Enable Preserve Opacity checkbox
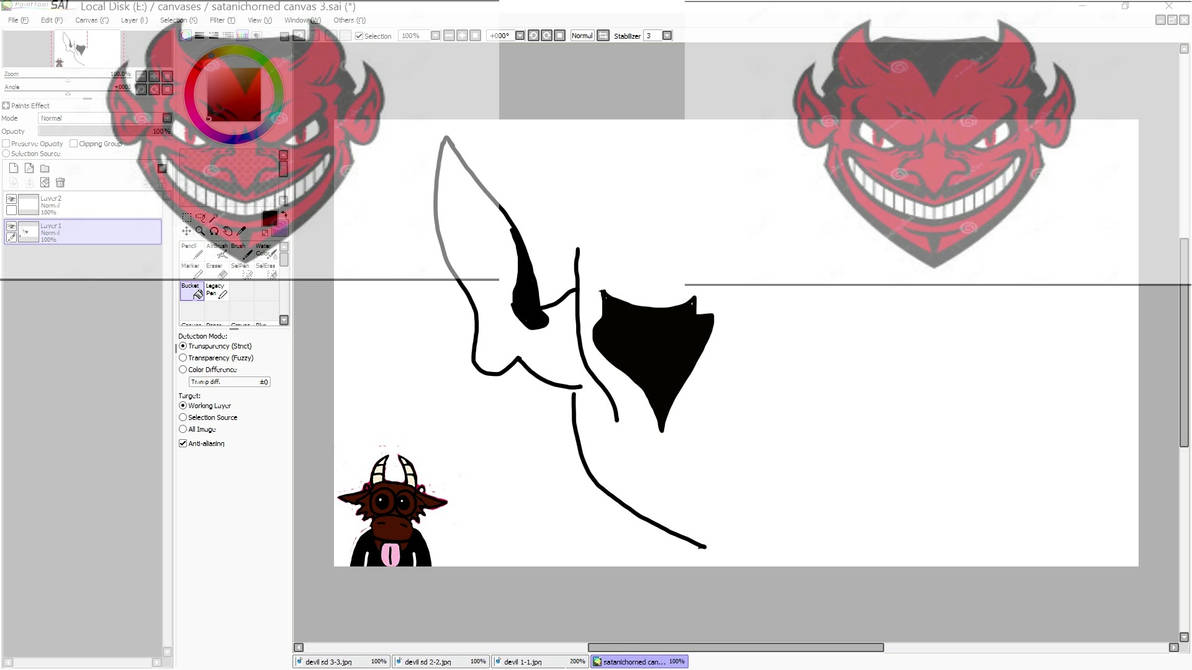Image resolution: width=1192 pixels, height=670 pixels. [6, 143]
